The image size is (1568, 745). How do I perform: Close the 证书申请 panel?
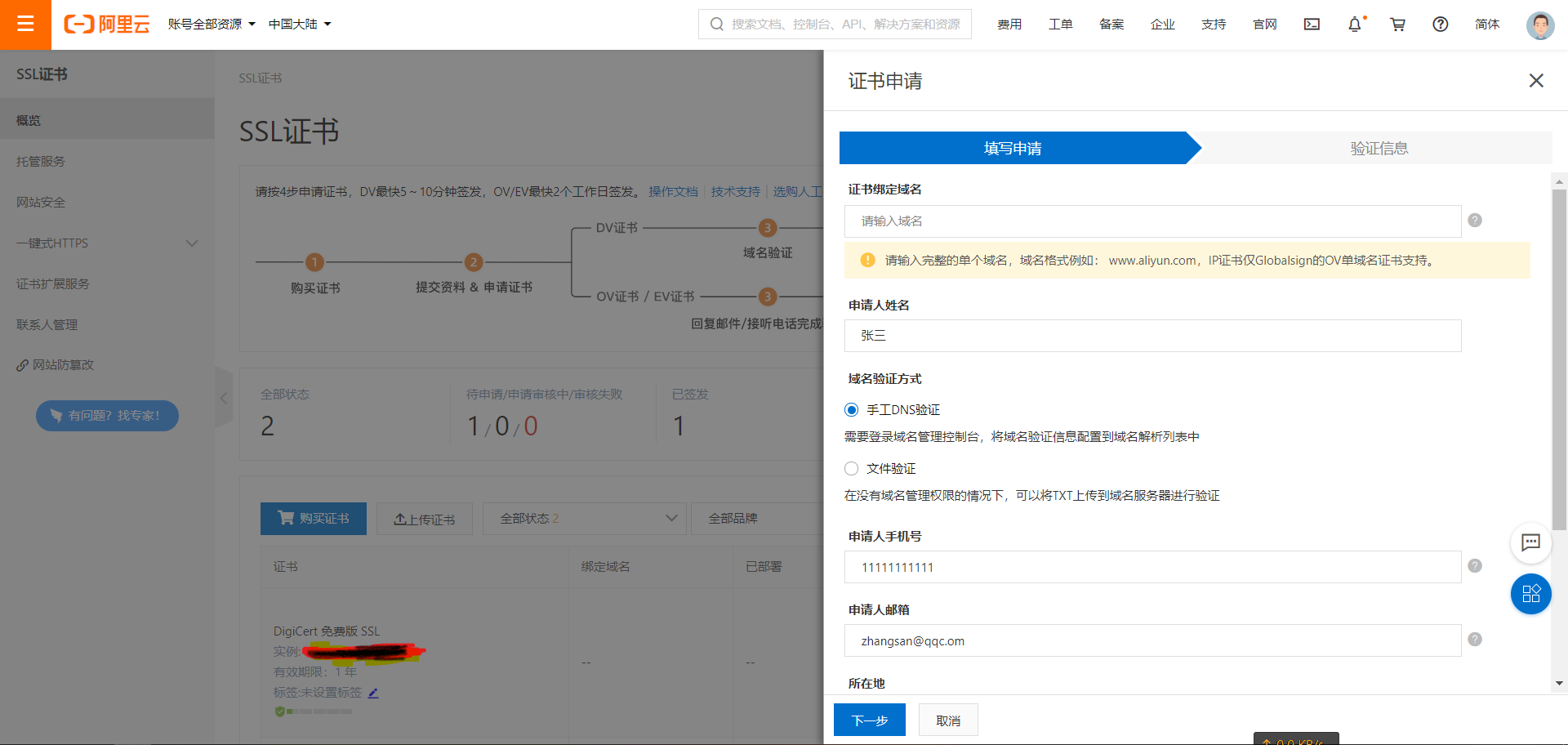(1536, 80)
